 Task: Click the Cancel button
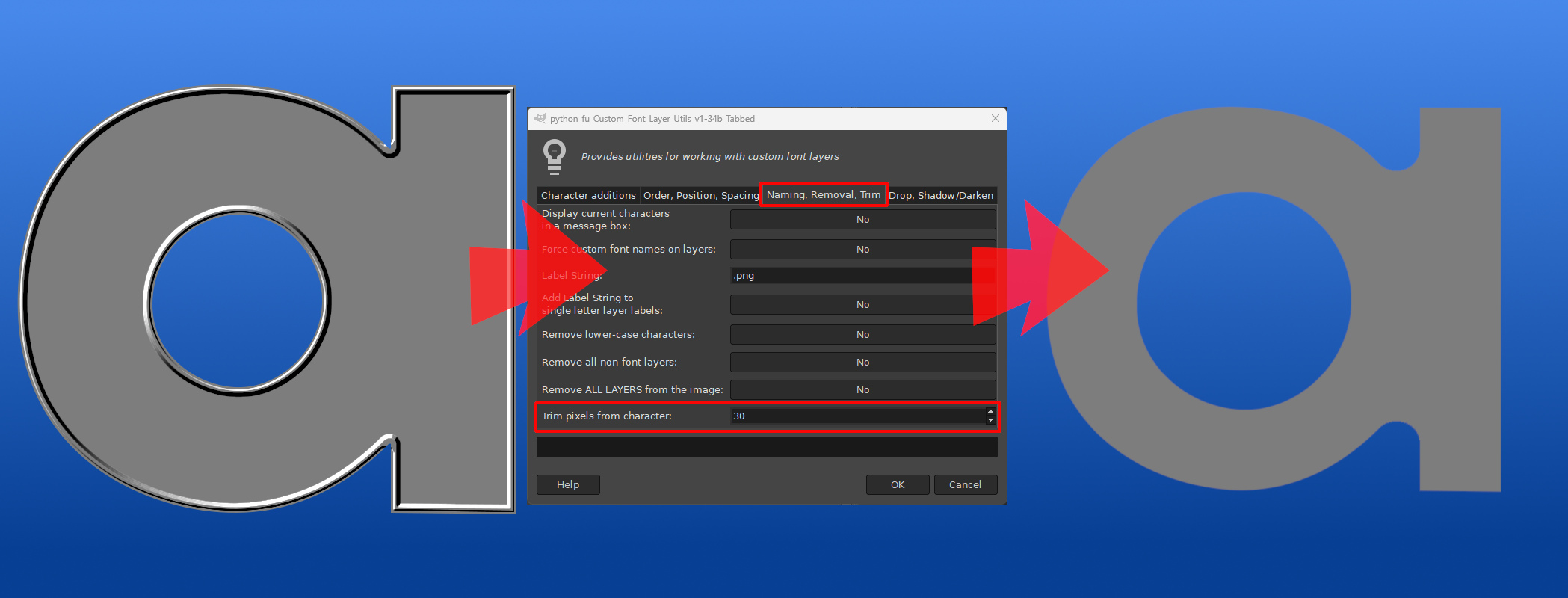point(965,484)
